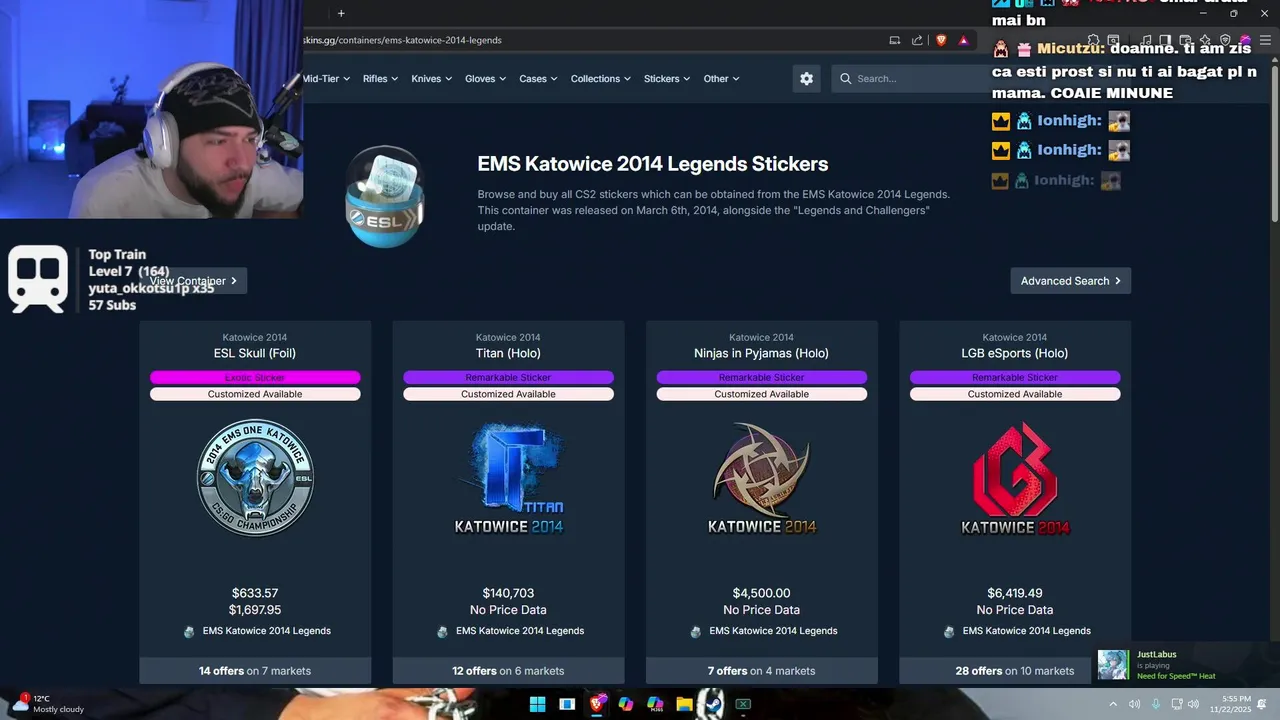
Task: Click the Ninjas in Pyjamas (Holo) title
Action: (x=762, y=353)
